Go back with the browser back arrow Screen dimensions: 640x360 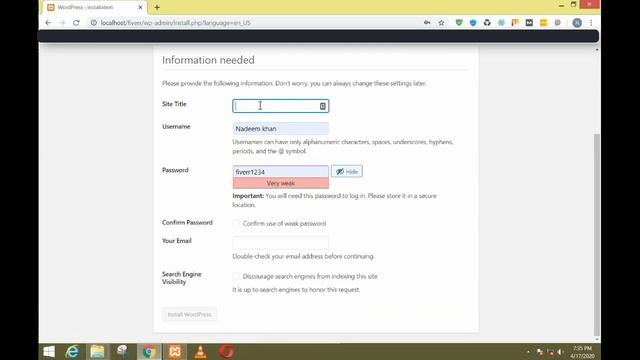click(48, 23)
